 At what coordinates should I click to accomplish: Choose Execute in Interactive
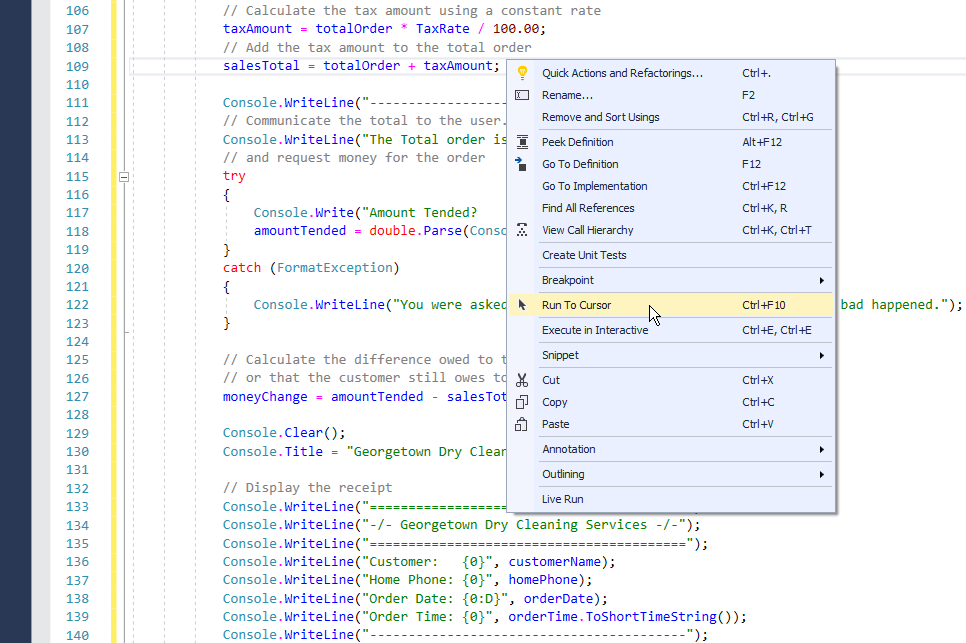pos(671,330)
